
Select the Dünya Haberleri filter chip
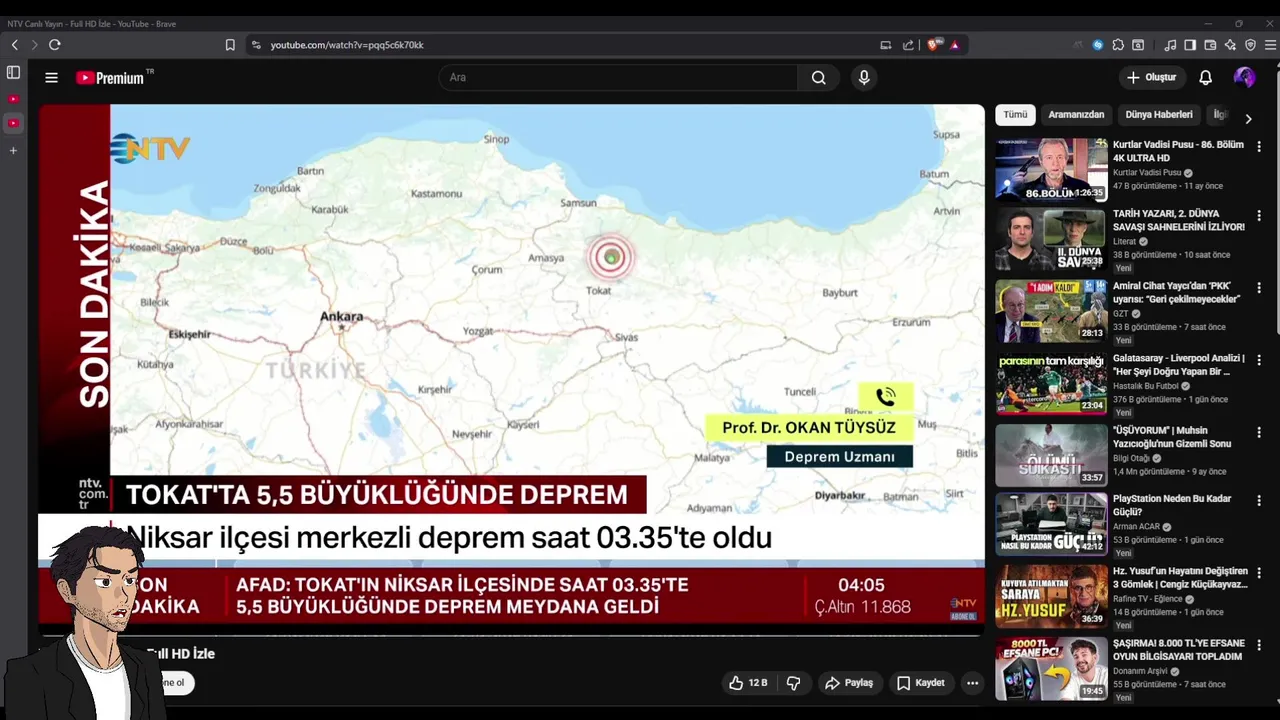(1159, 115)
